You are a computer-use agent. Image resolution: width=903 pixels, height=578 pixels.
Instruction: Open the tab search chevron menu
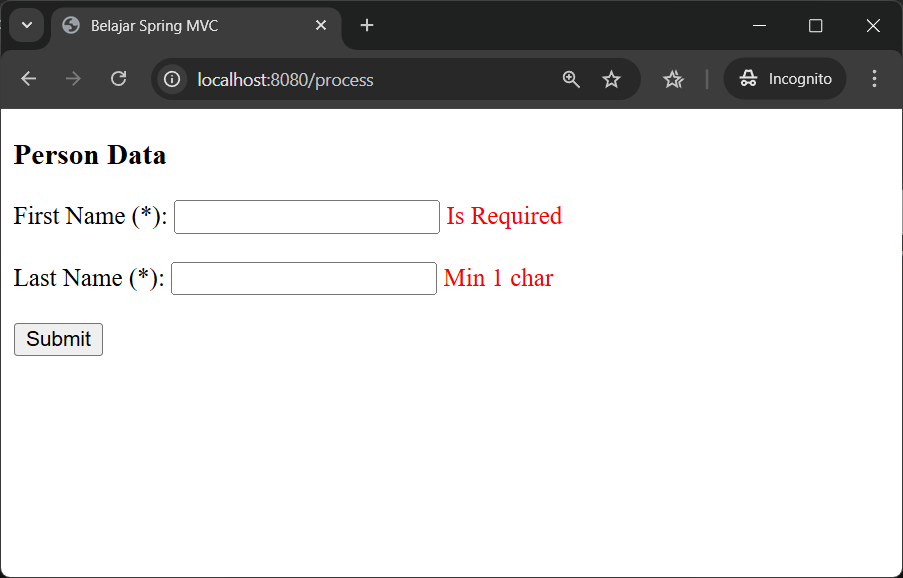coord(26,25)
